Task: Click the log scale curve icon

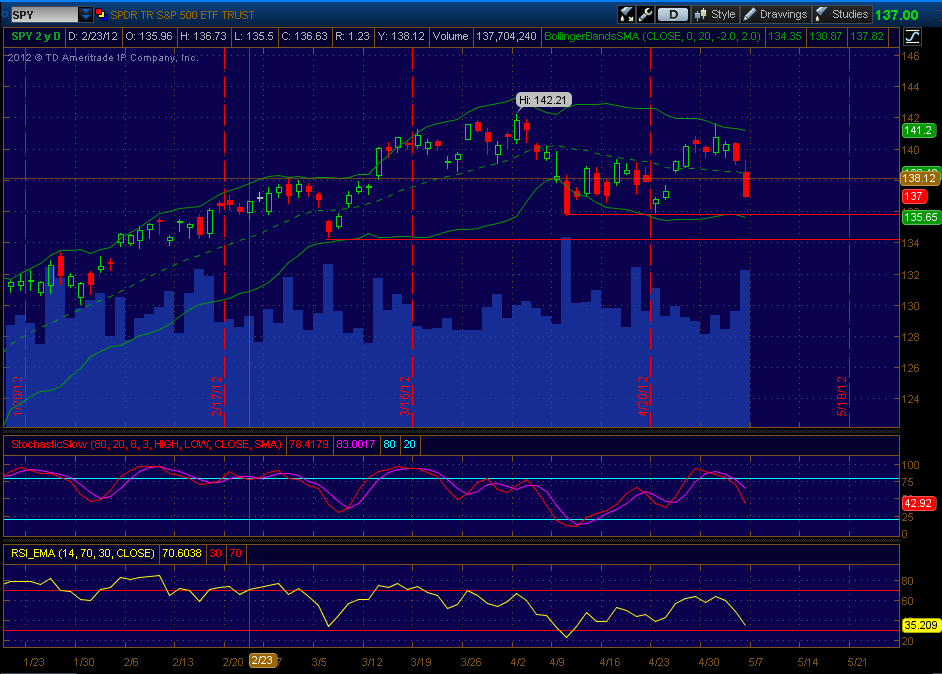Action: (x=912, y=37)
